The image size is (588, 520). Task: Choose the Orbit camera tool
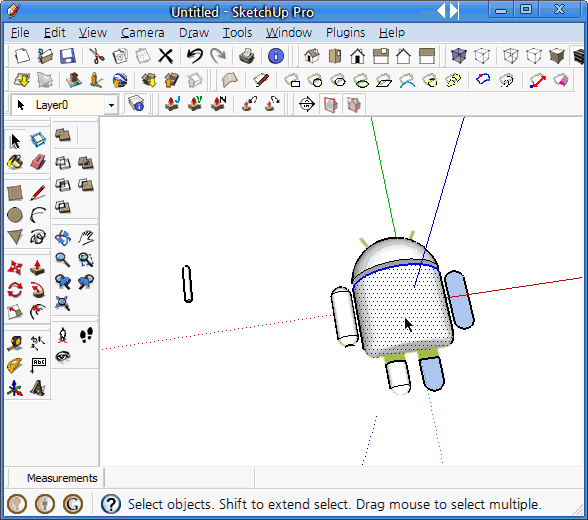(x=63, y=238)
